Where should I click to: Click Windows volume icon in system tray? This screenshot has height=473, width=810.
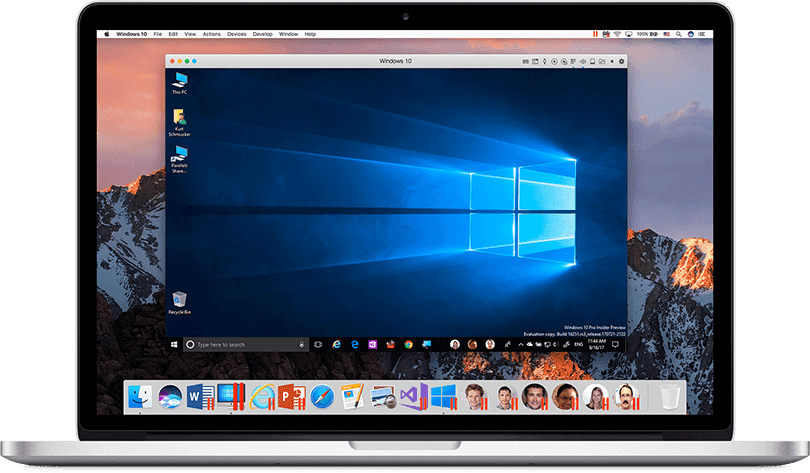pyautogui.click(x=556, y=344)
